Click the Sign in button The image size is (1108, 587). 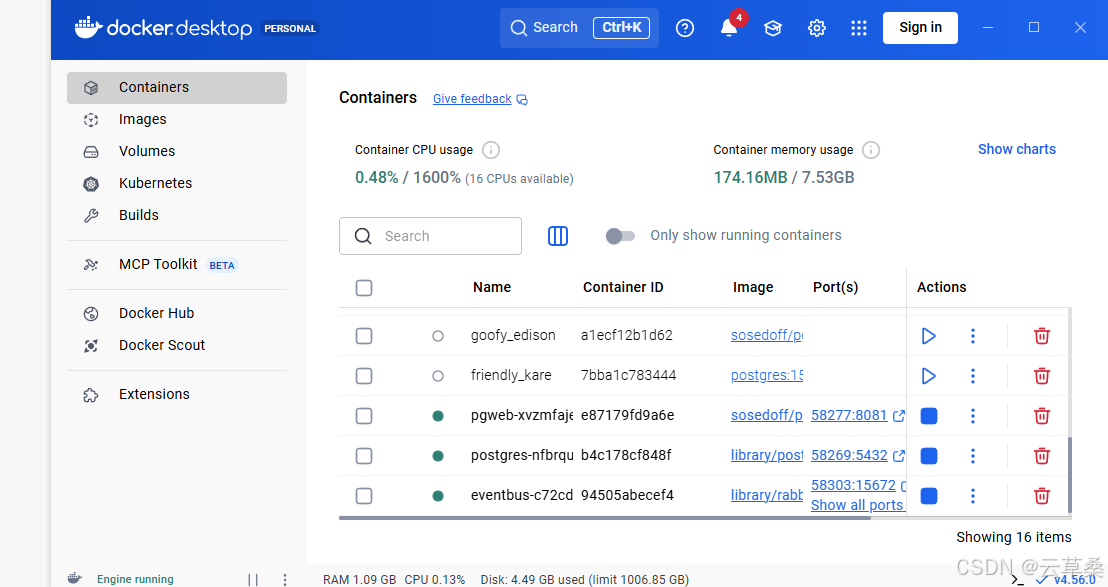pyautogui.click(x=920, y=28)
